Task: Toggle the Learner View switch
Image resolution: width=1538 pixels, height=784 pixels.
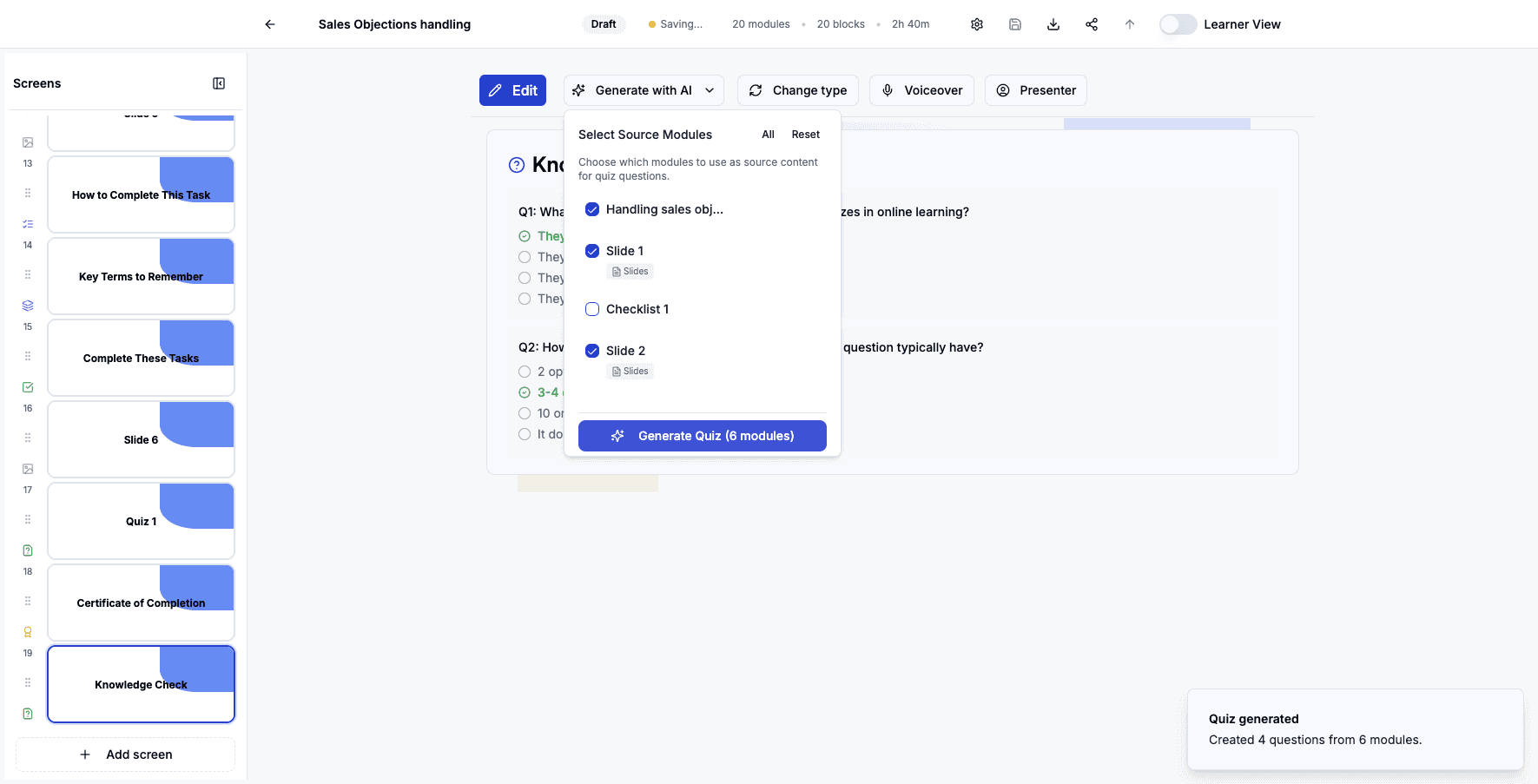Action: pos(1178,24)
